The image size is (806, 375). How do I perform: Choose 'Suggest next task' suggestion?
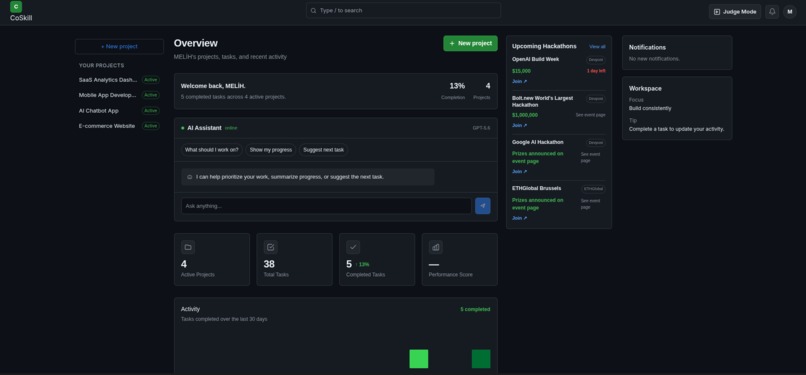click(x=323, y=150)
